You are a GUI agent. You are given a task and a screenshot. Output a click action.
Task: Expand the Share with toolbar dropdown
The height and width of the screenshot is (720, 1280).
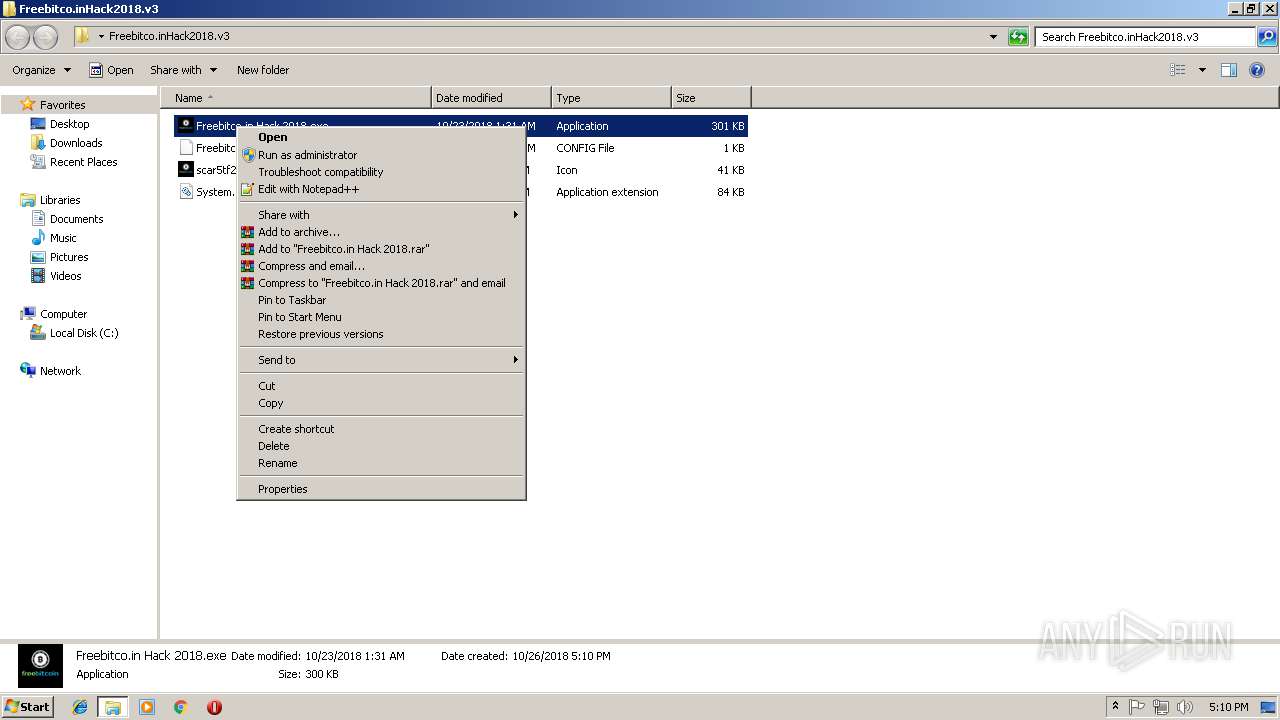pos(183,70)
